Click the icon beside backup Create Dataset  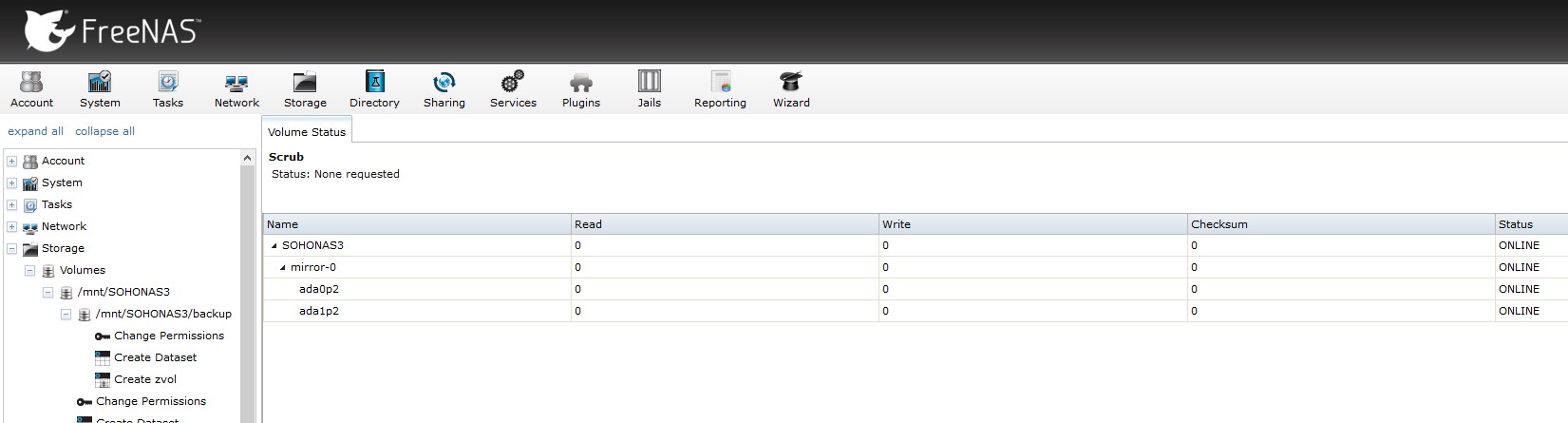tap(103, 358)
